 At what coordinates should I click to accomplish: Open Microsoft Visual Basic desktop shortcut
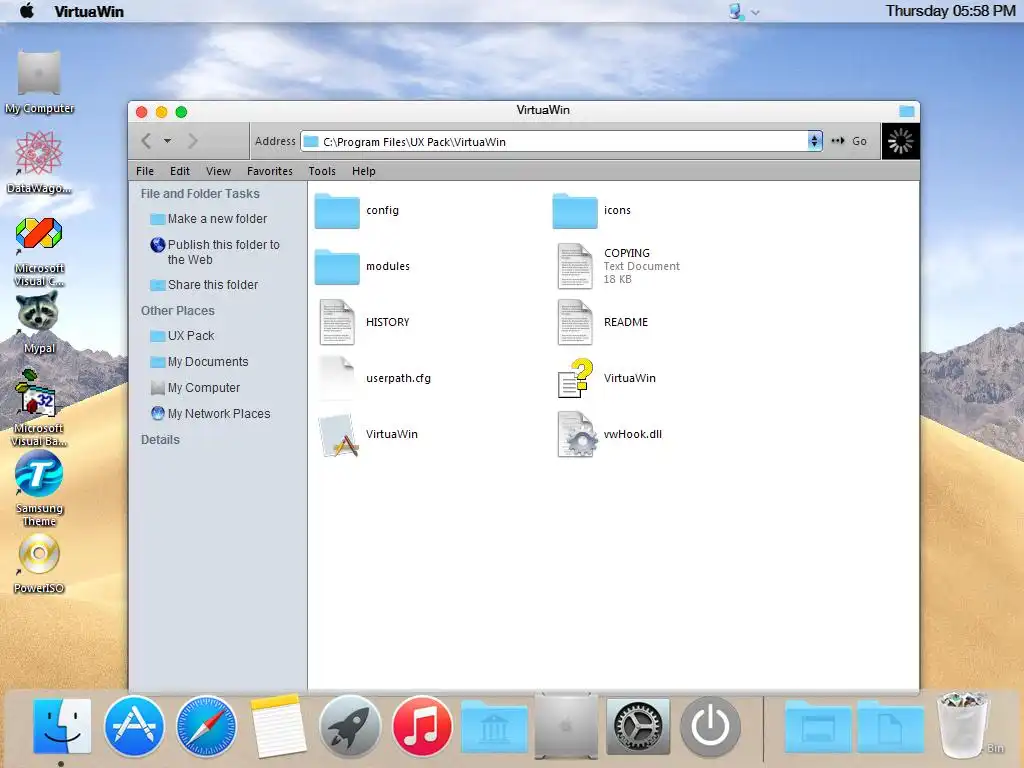coord(39,408)
